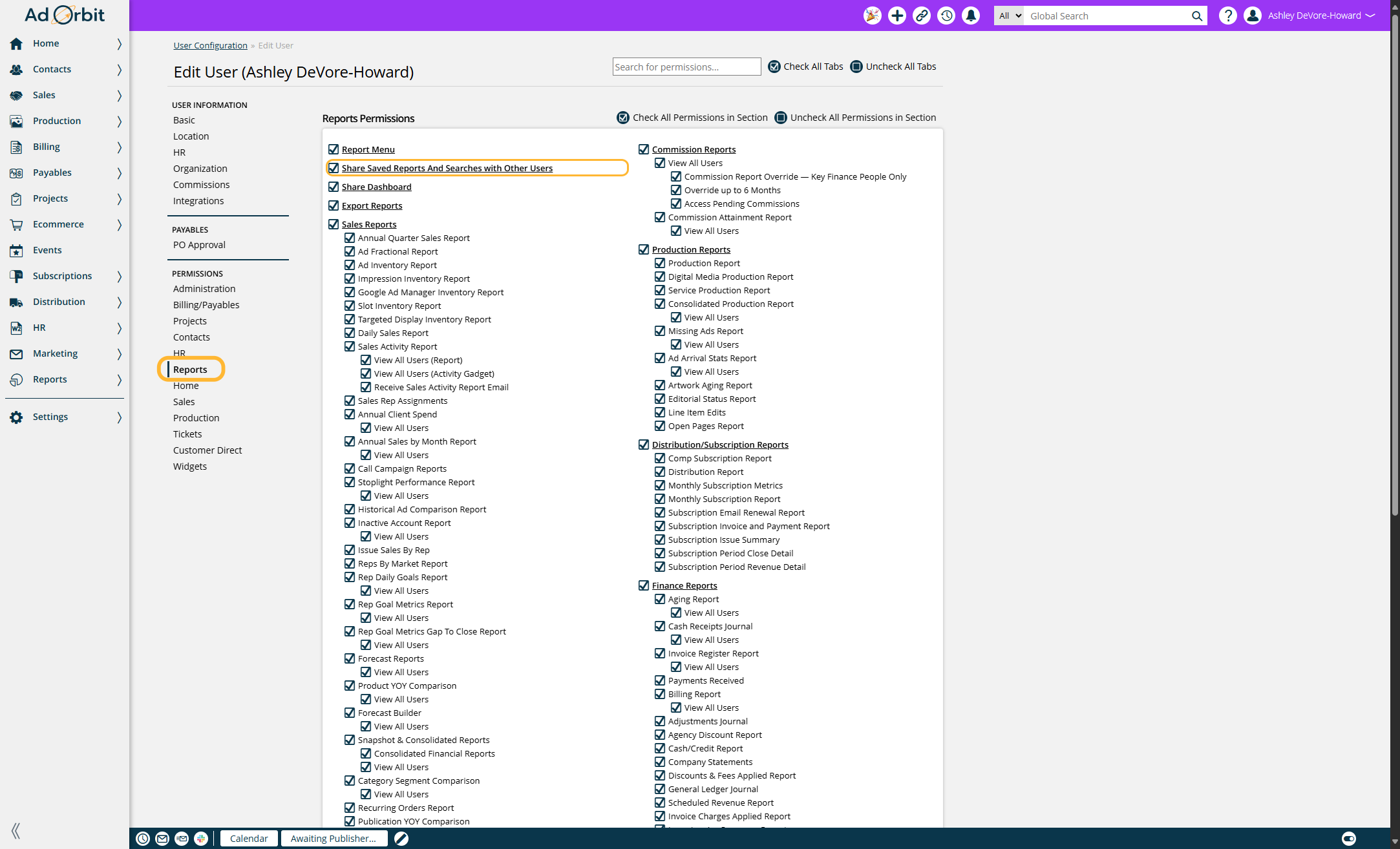Click the page vertical scrollbar
The width and height of the screenshot is (1400, 849).
(x=1395, y=265)
